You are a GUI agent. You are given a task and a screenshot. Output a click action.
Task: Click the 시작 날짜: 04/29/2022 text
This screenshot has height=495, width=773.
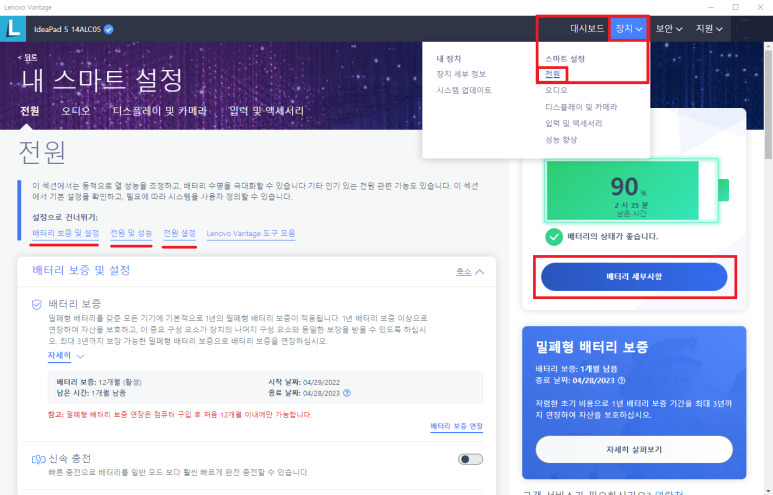click(x=304, y=382)
